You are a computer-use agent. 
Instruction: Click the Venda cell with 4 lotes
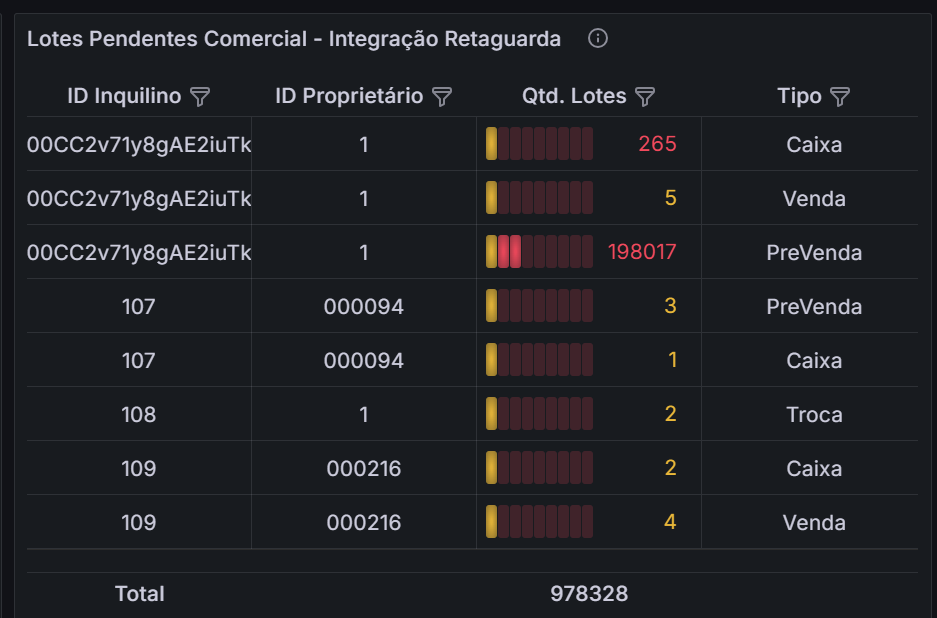click(x=814, y=522)
